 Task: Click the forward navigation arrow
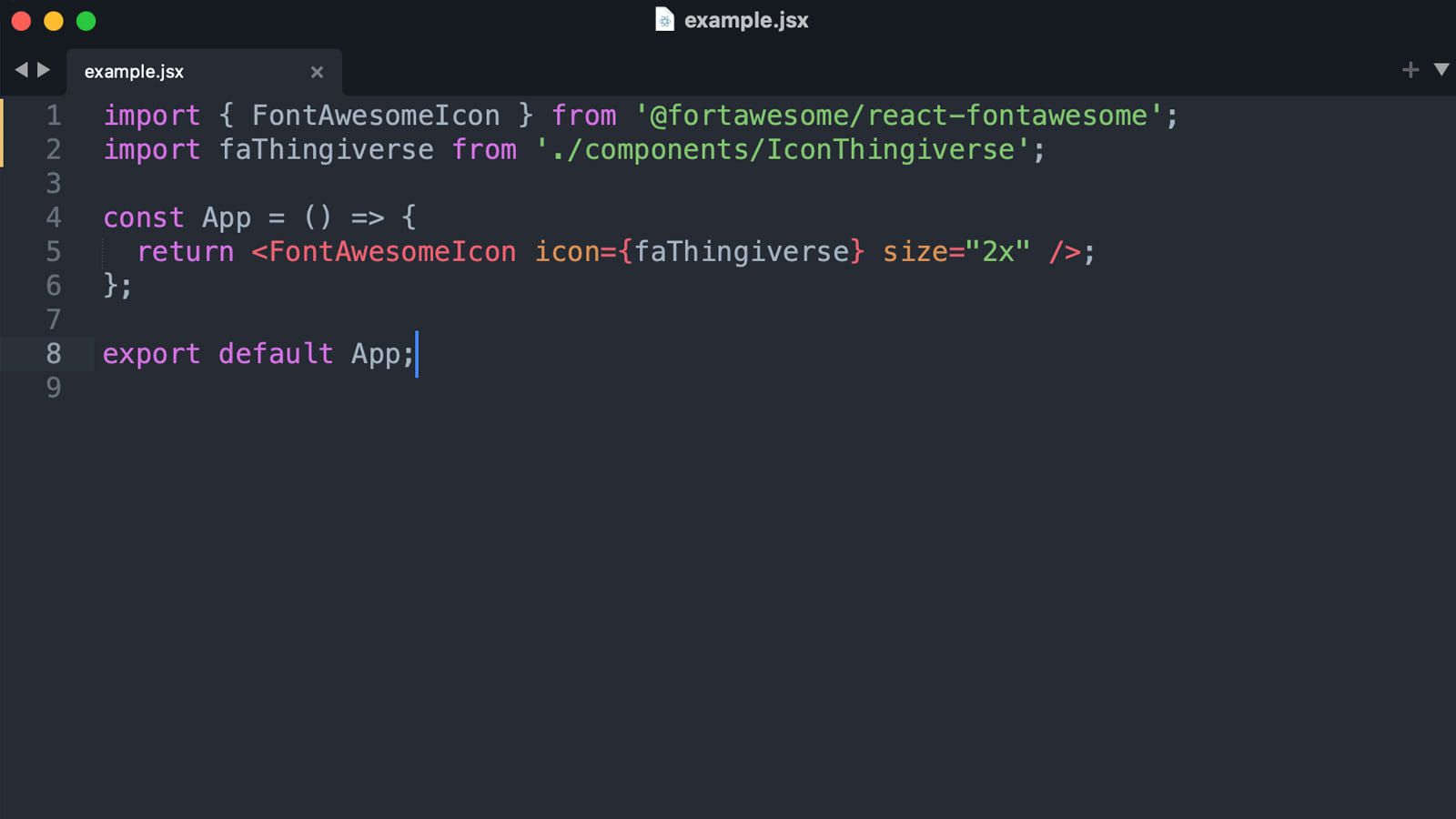[43, 68]
